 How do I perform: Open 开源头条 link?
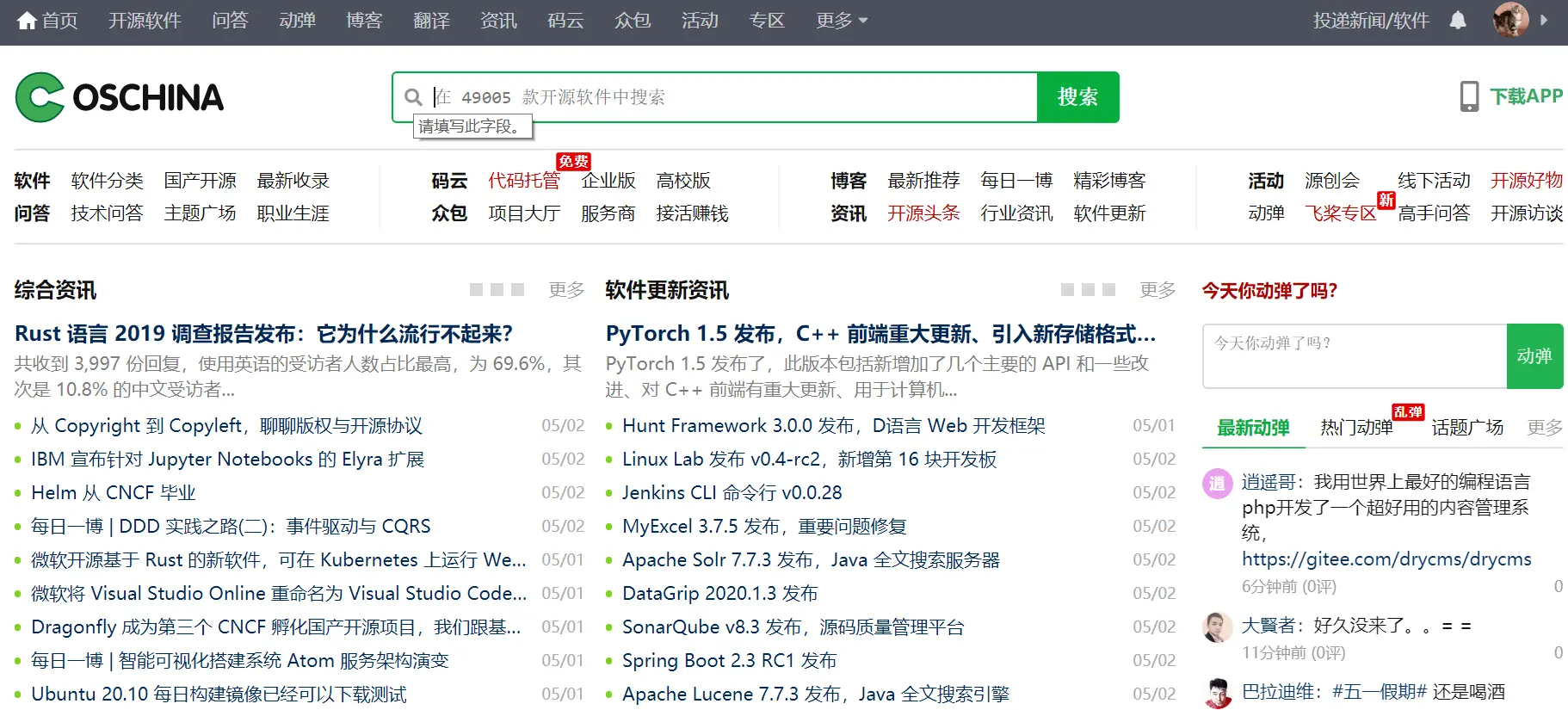(923, 213)
